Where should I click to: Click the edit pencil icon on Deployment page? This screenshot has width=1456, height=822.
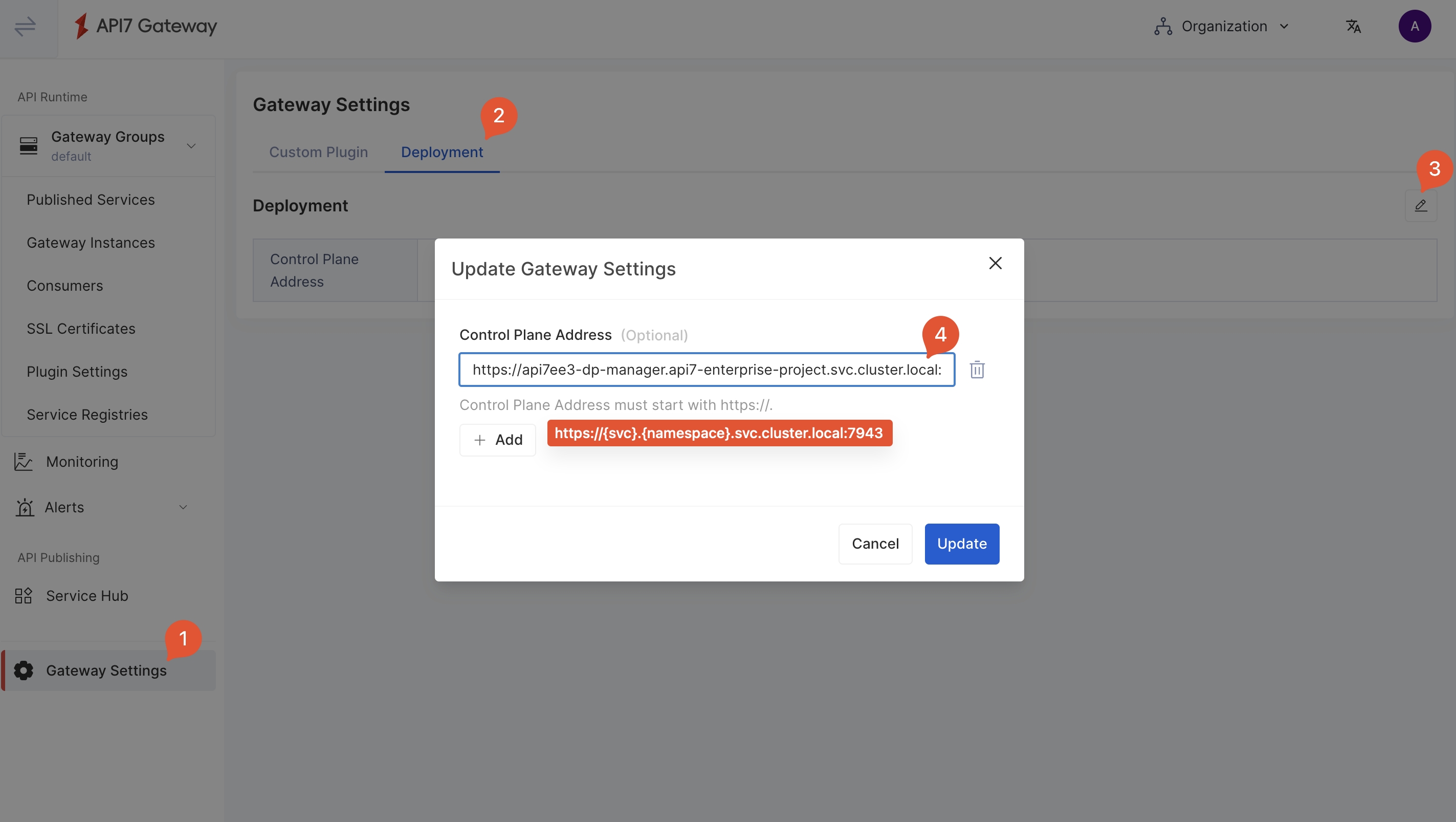click(1421, 206)
